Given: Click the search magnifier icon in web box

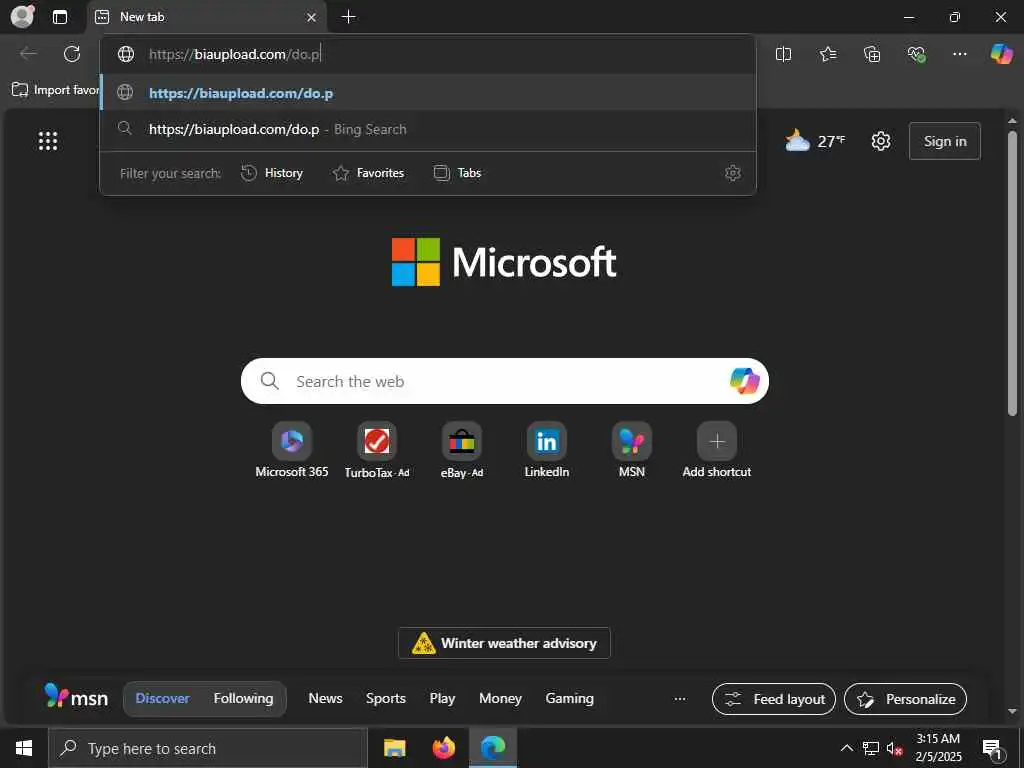Looking at the screenshot, I should click(x=270, y=381).
